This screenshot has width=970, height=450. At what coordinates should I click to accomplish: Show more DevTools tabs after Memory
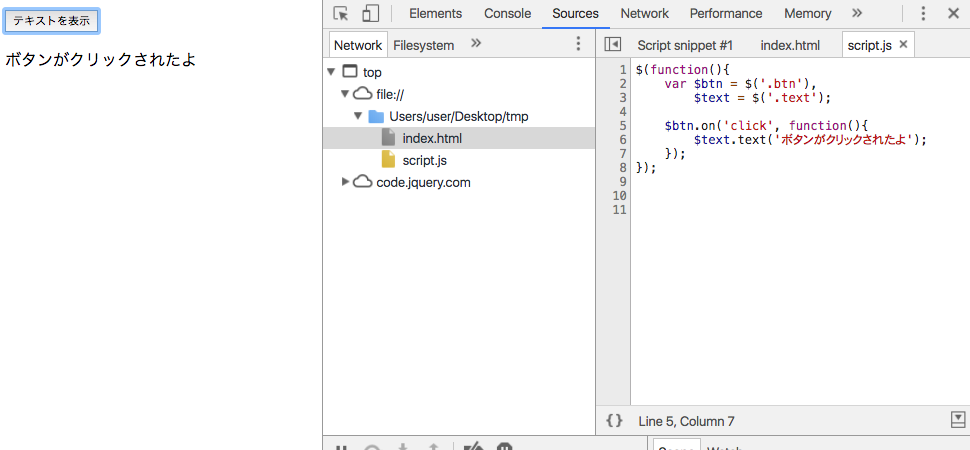pyautogui.click(x=857, y=13)
